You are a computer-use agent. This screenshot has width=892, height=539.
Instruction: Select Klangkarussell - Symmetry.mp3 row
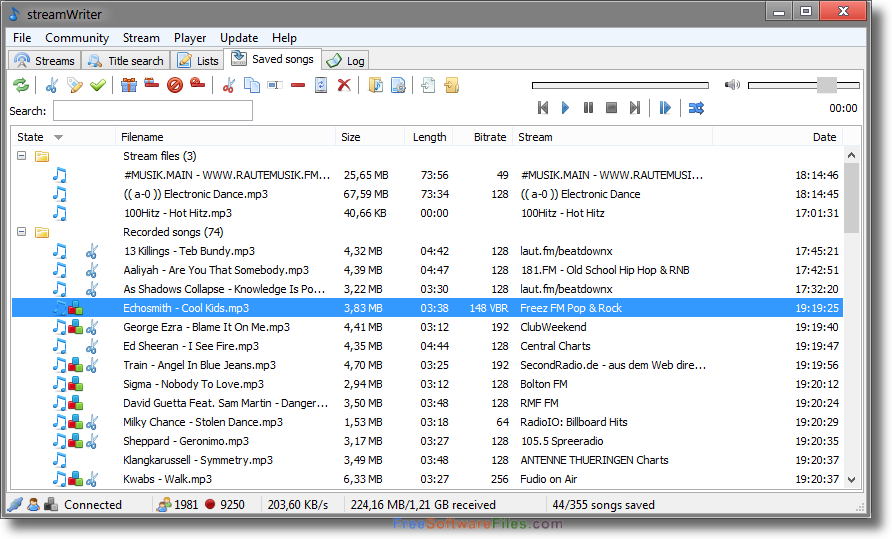pos(427,460)
